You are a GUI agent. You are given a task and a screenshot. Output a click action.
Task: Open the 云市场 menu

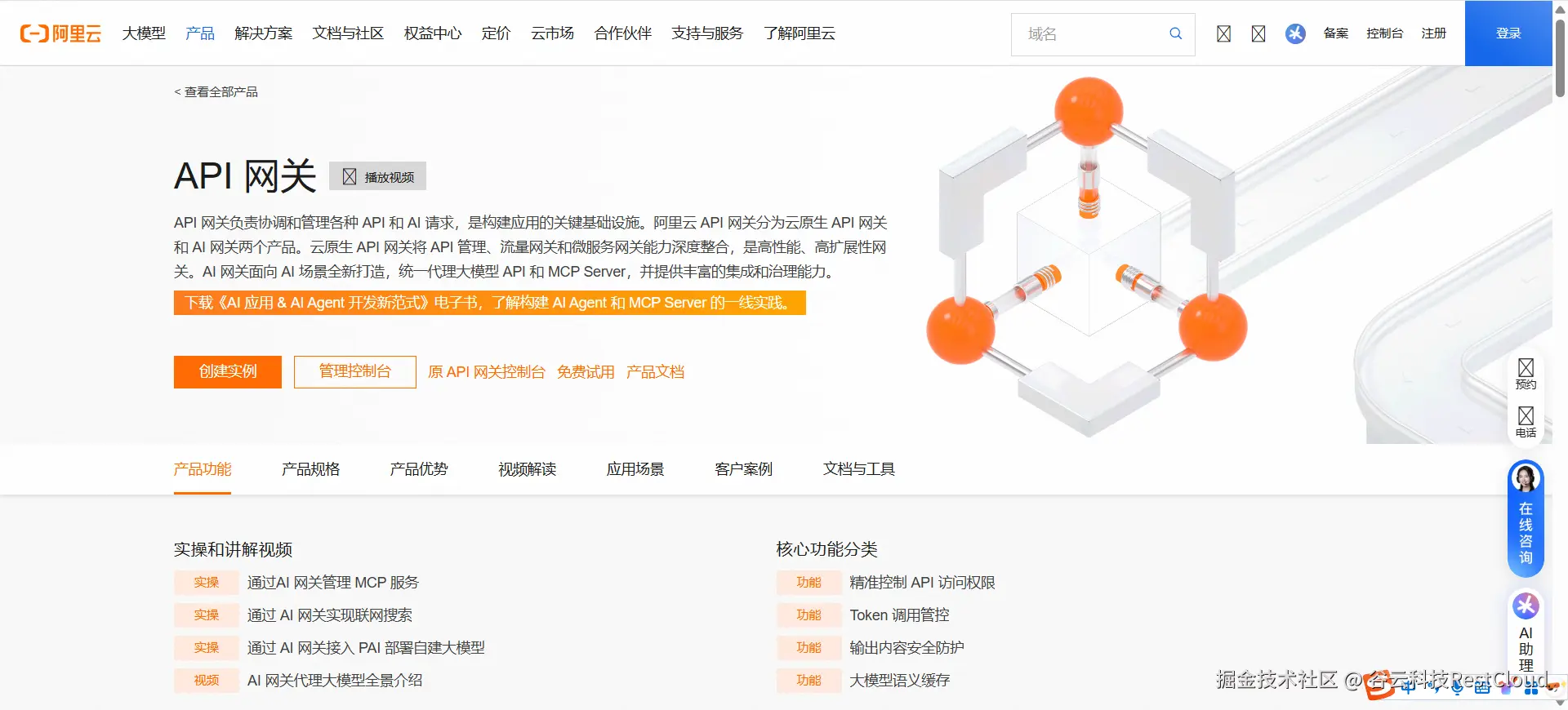pos(552,33)
